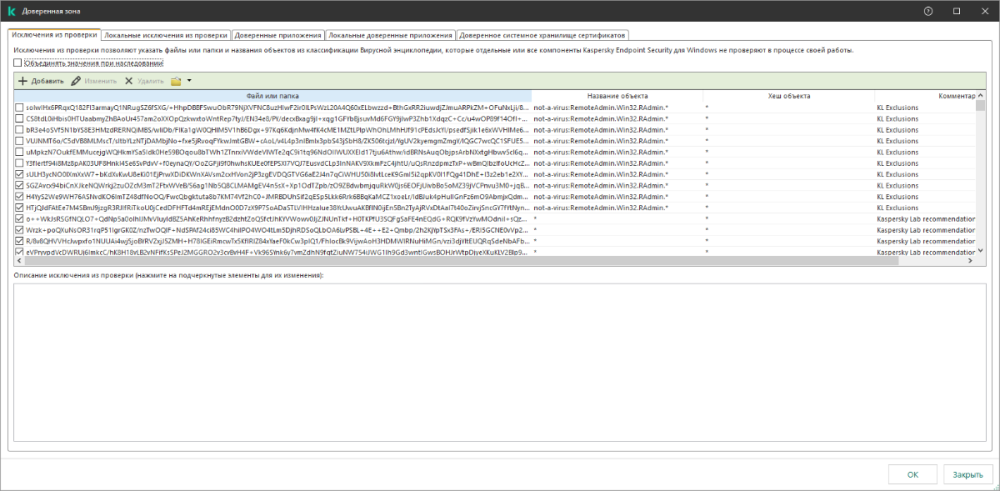Image resolution: width=1000 pixels, height=491 pixels.
Task: Select the file entry starting uMpkzN7OukfEMMucejgWQ
Action: click(x=277, y=152)
